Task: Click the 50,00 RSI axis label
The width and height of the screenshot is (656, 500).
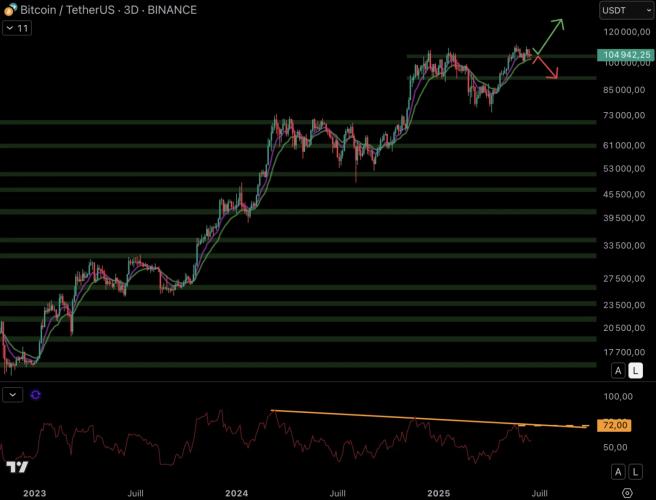Action: tap(615, 447)
